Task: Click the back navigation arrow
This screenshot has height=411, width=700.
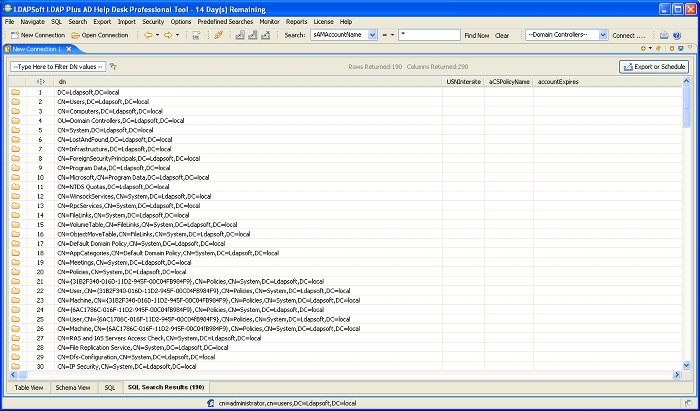Action: point(148,35)
